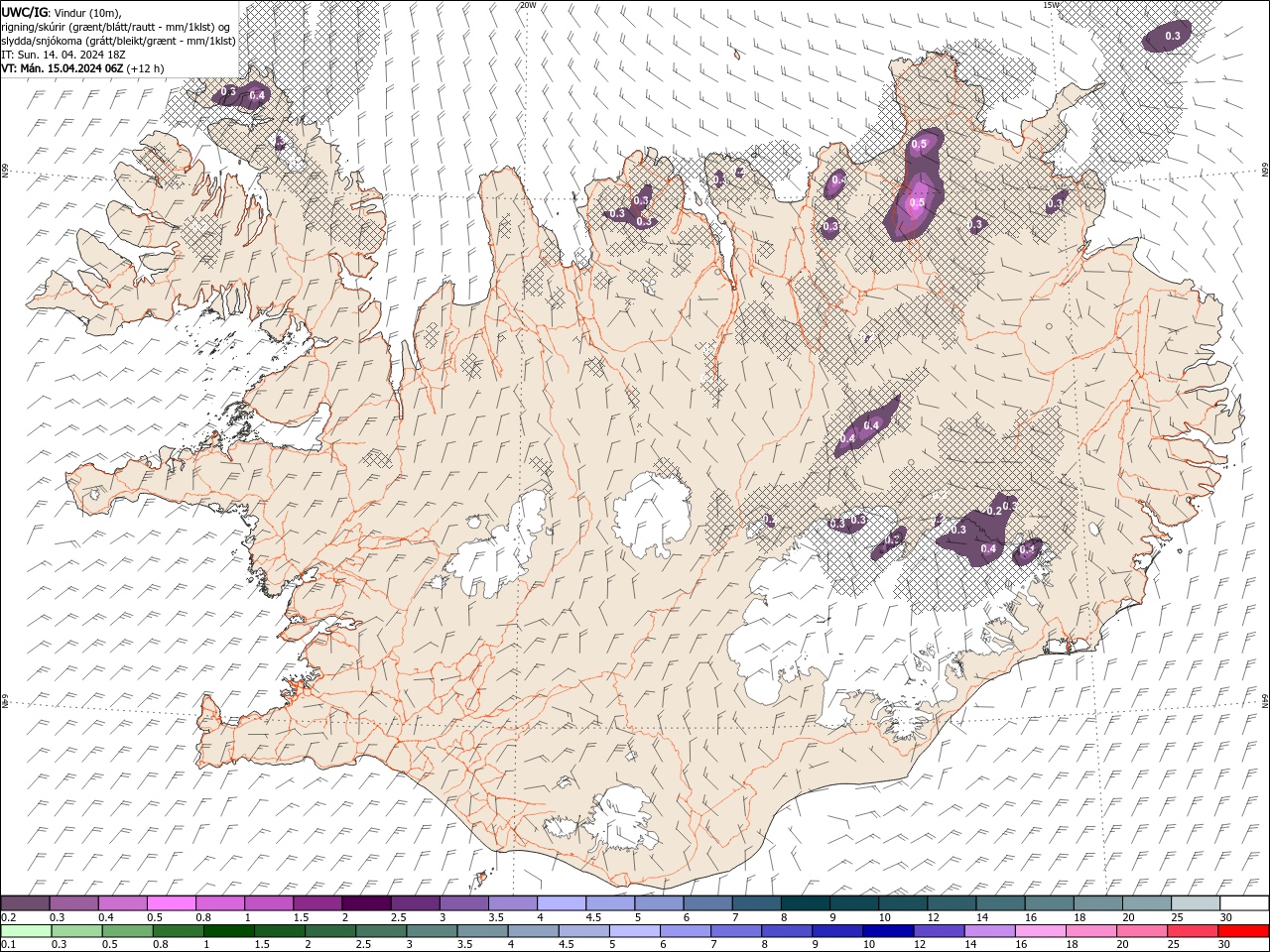Select the 6 steel blue swatch in snow legend
The width and height of the screenshot is (1270, 952).
708,903
